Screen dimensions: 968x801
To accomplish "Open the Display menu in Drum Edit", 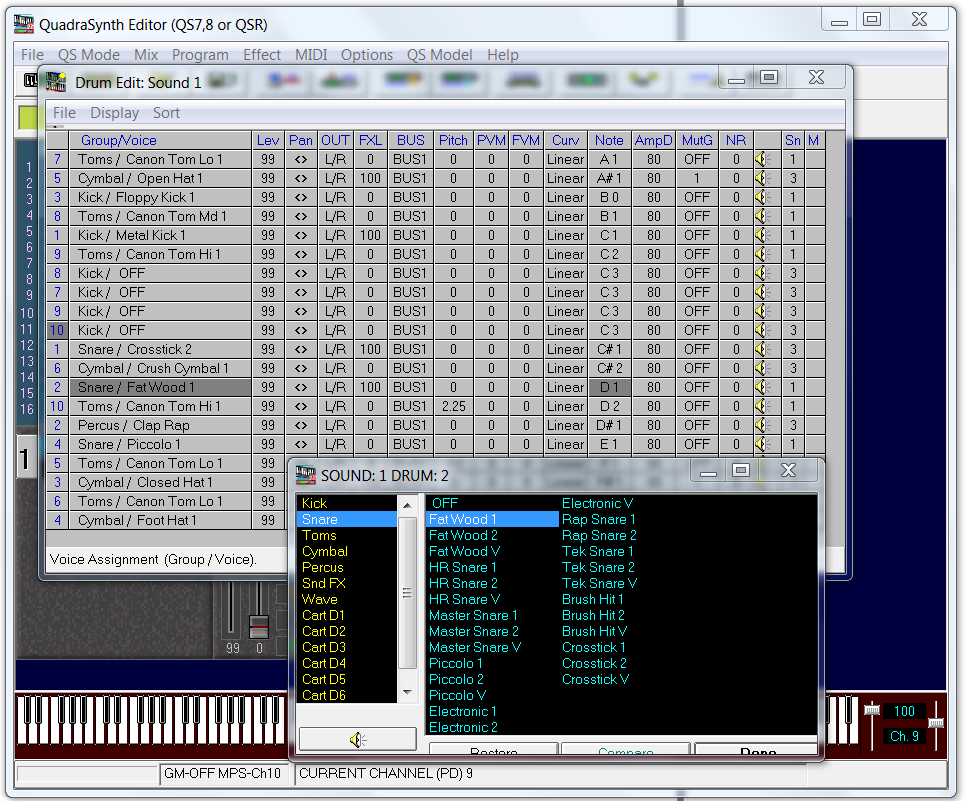I will (x=114, y=113).
